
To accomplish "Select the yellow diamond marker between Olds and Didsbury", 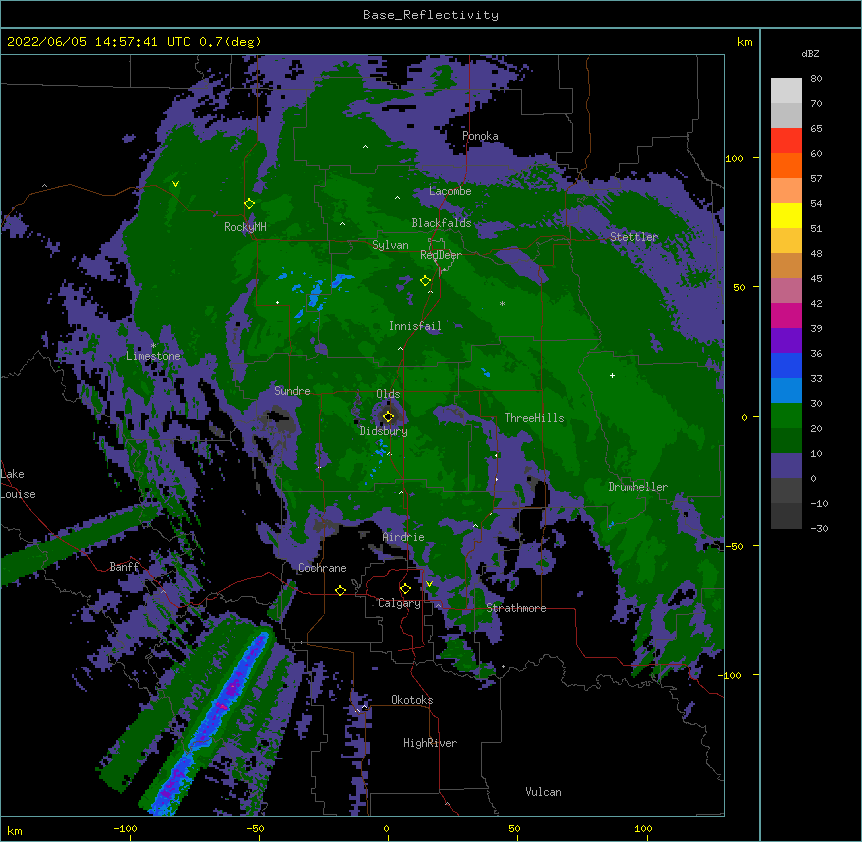I will (x=388, y=416).
